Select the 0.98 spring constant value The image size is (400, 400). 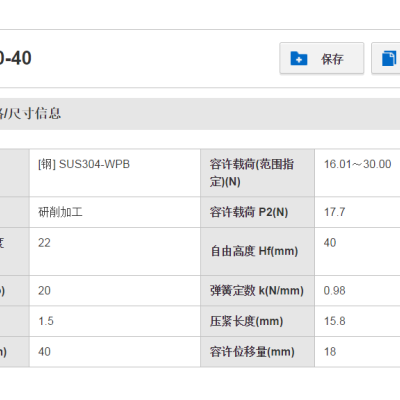click(334, 290)
